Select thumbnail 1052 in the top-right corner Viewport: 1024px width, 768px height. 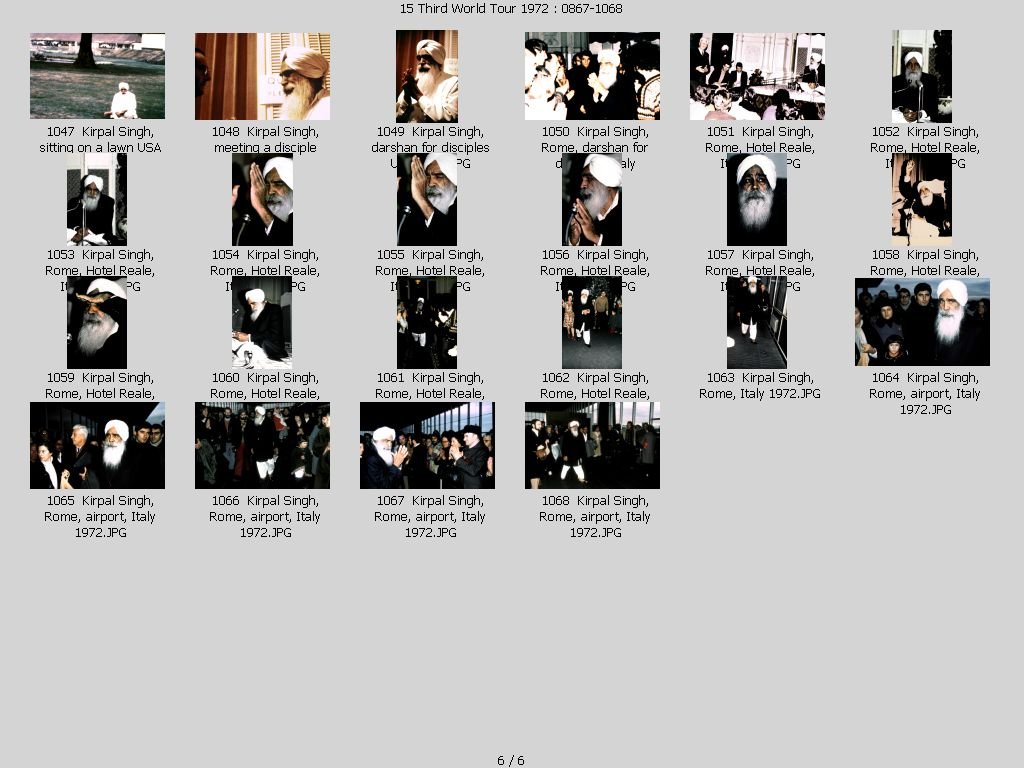(921, 76)
